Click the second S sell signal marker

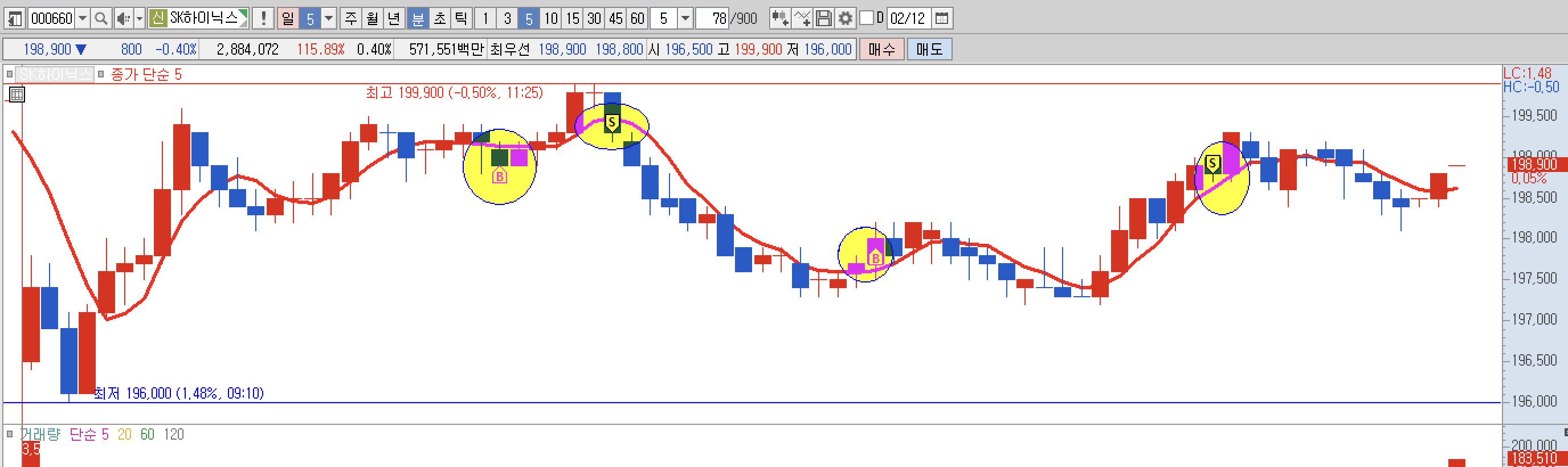click(x=1212, y=163)
